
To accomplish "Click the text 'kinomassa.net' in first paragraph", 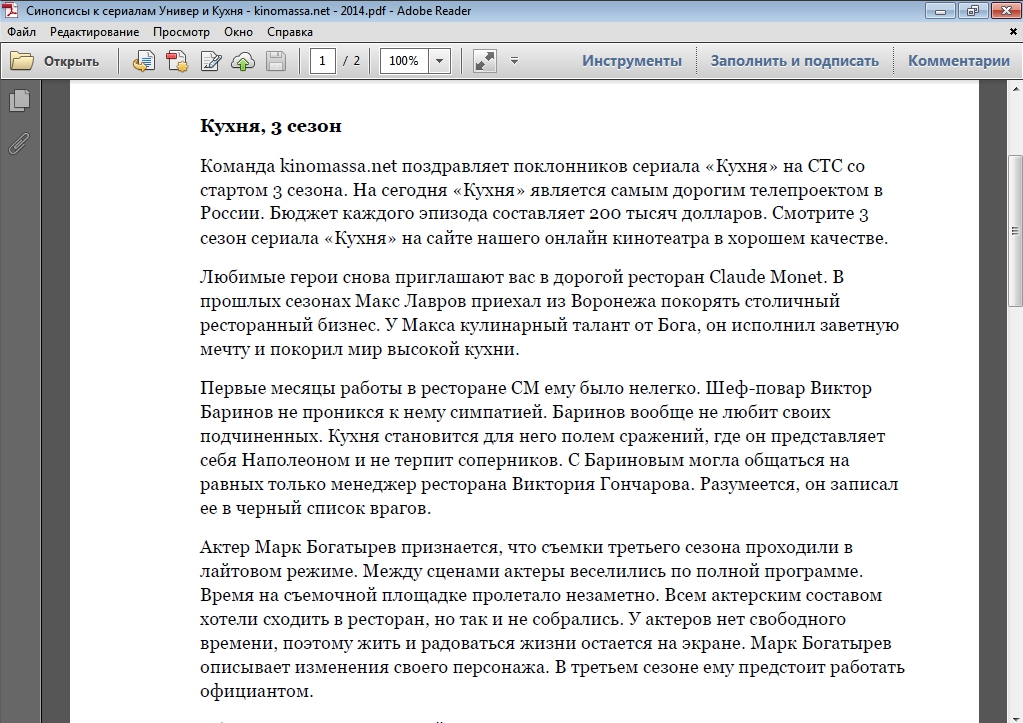I will point(338,166).
